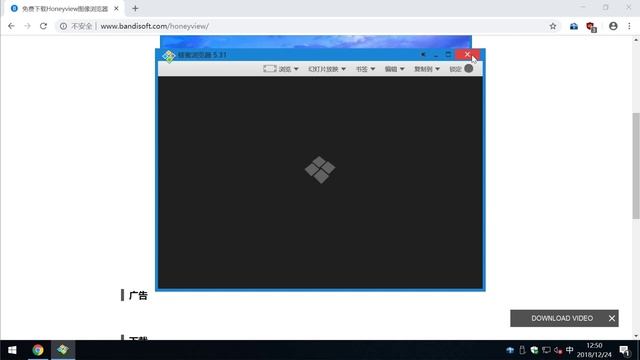Image resolution: width=640 pixels, height=360 pixels.
Task: Click the scrollbar up arrow
Action: (x=636, y=40)
